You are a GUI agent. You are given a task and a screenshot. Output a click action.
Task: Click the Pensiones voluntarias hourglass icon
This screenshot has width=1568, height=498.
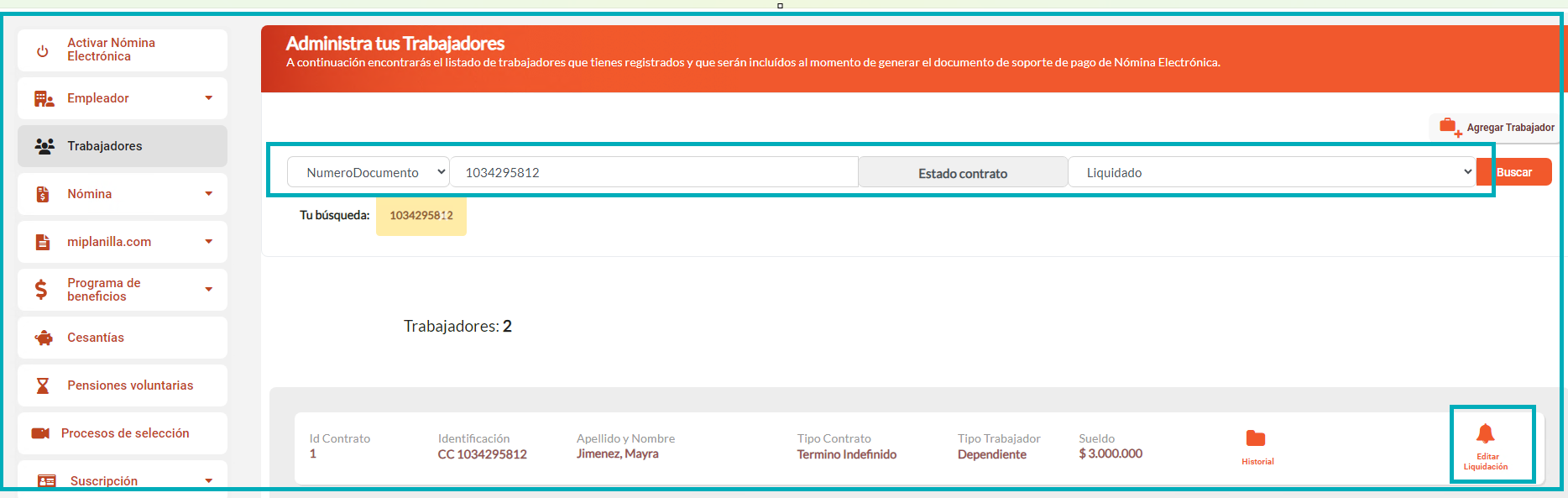(43, 385)
